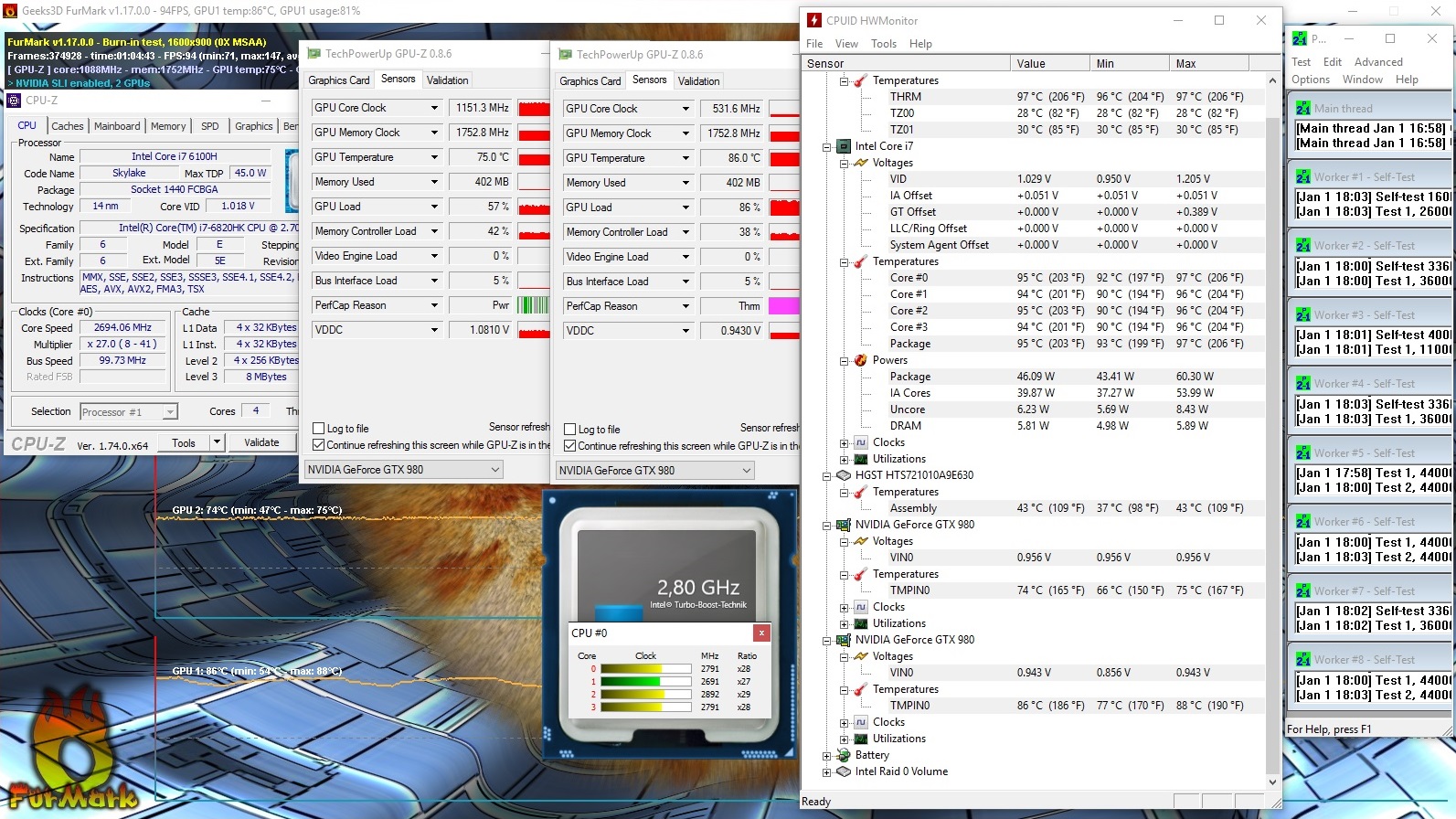Open Prime95 Options menu

point(1311,80)
